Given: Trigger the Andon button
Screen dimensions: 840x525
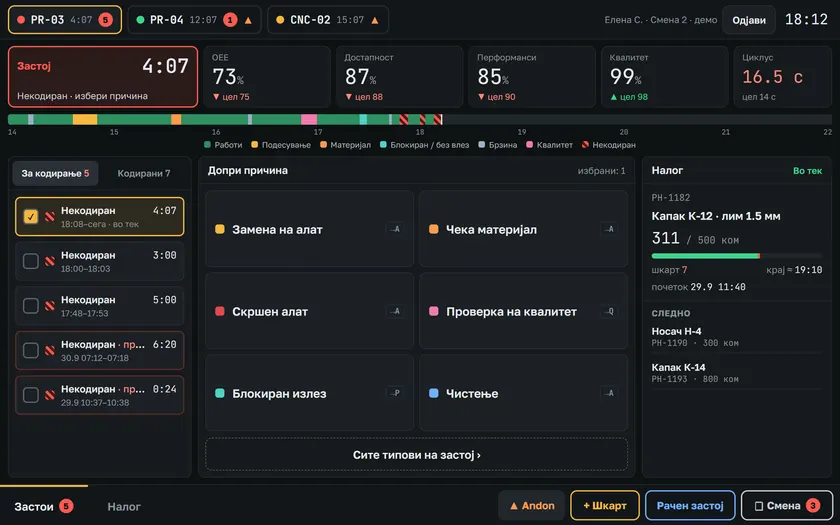Looking at the screenshot, I should [531, 506].
